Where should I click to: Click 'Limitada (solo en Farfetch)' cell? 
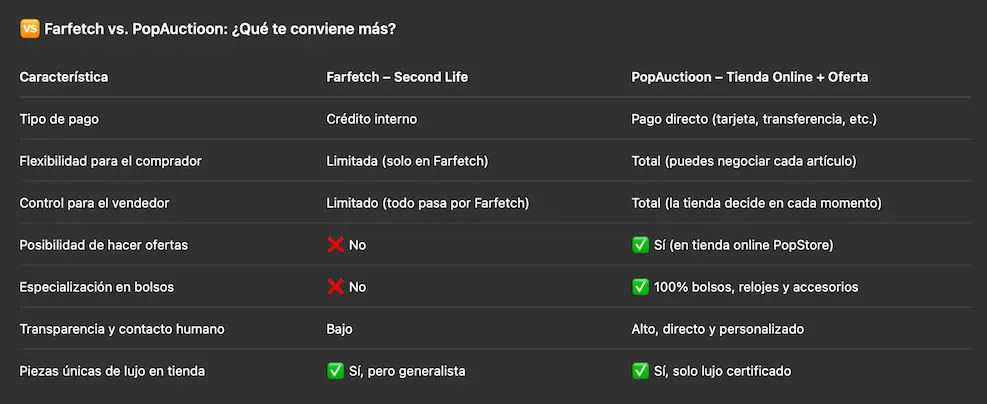pos(407,161)
